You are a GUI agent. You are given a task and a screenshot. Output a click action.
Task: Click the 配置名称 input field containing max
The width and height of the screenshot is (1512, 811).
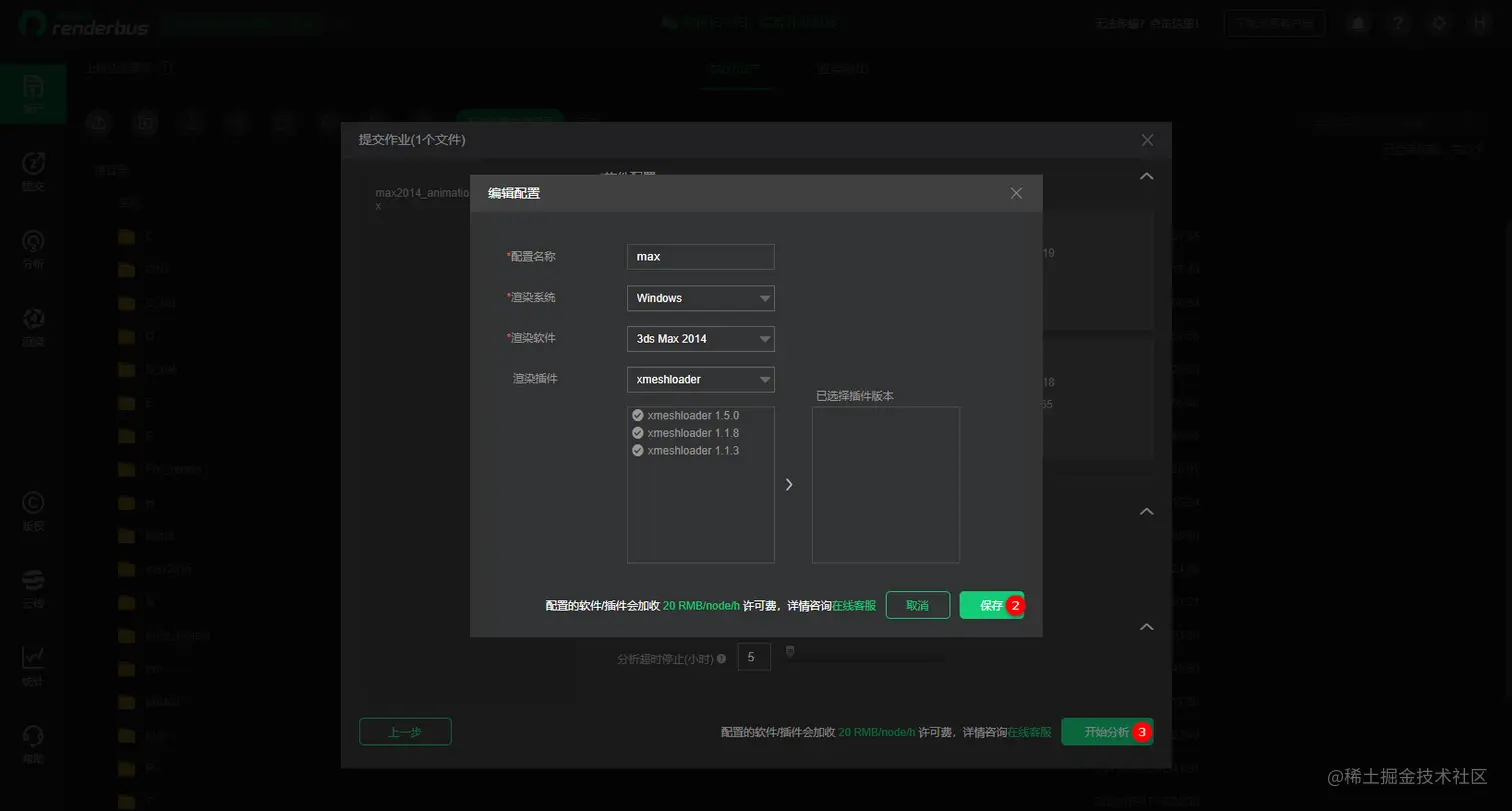coord(700,257)
